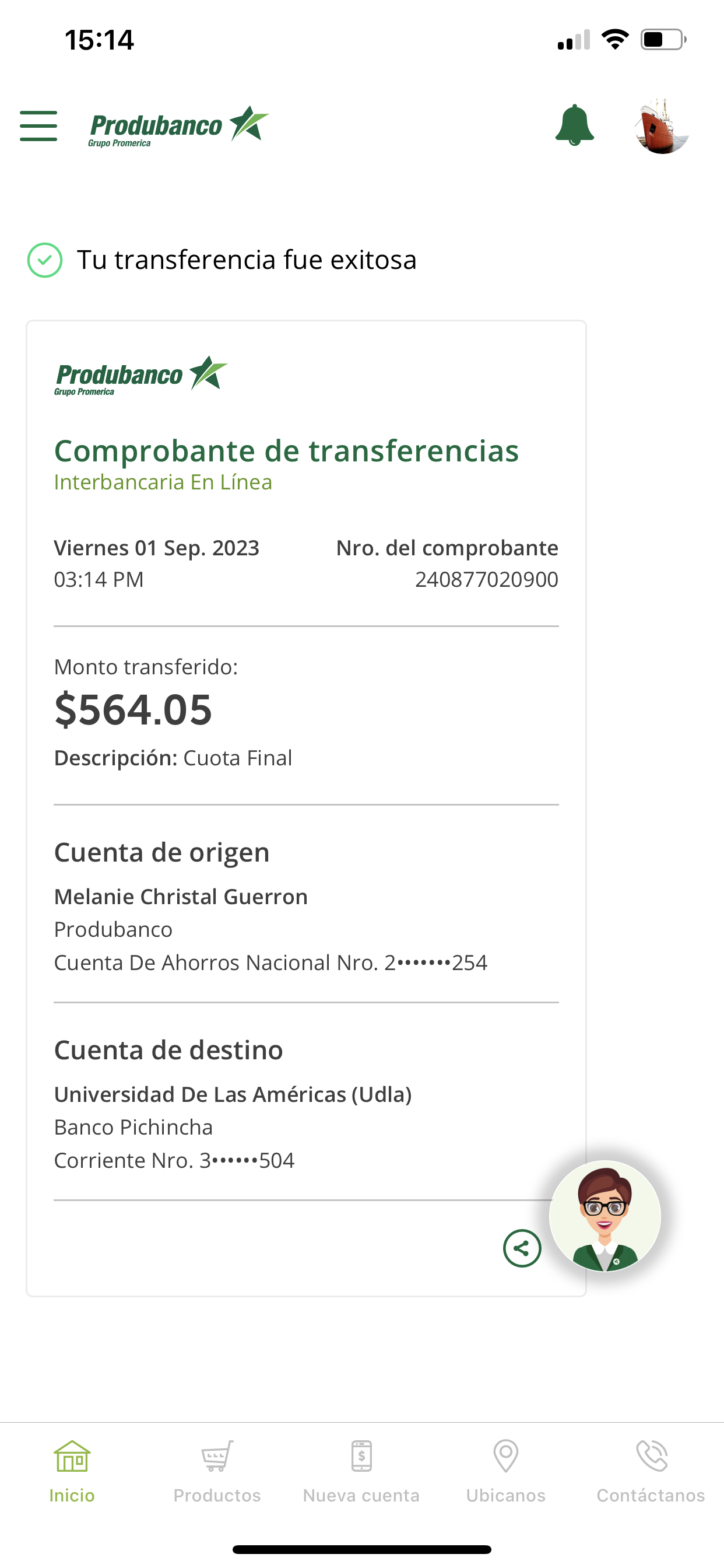Screen dimensions: 724x1568
Task: Switch to the Productos tab
Action: (x=217, y=1471)
